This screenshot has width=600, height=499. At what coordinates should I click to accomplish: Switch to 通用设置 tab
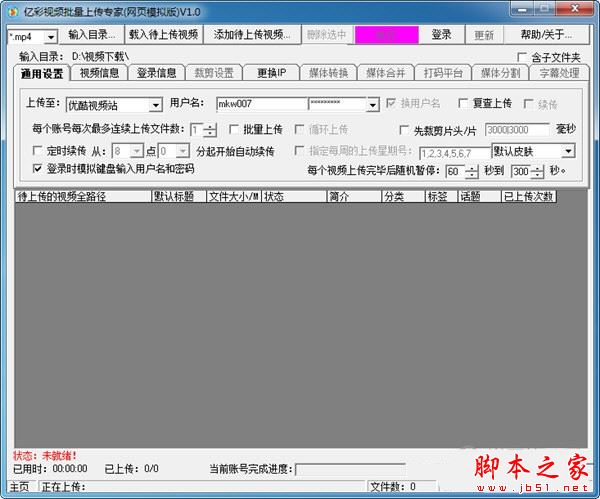[42, 73]
